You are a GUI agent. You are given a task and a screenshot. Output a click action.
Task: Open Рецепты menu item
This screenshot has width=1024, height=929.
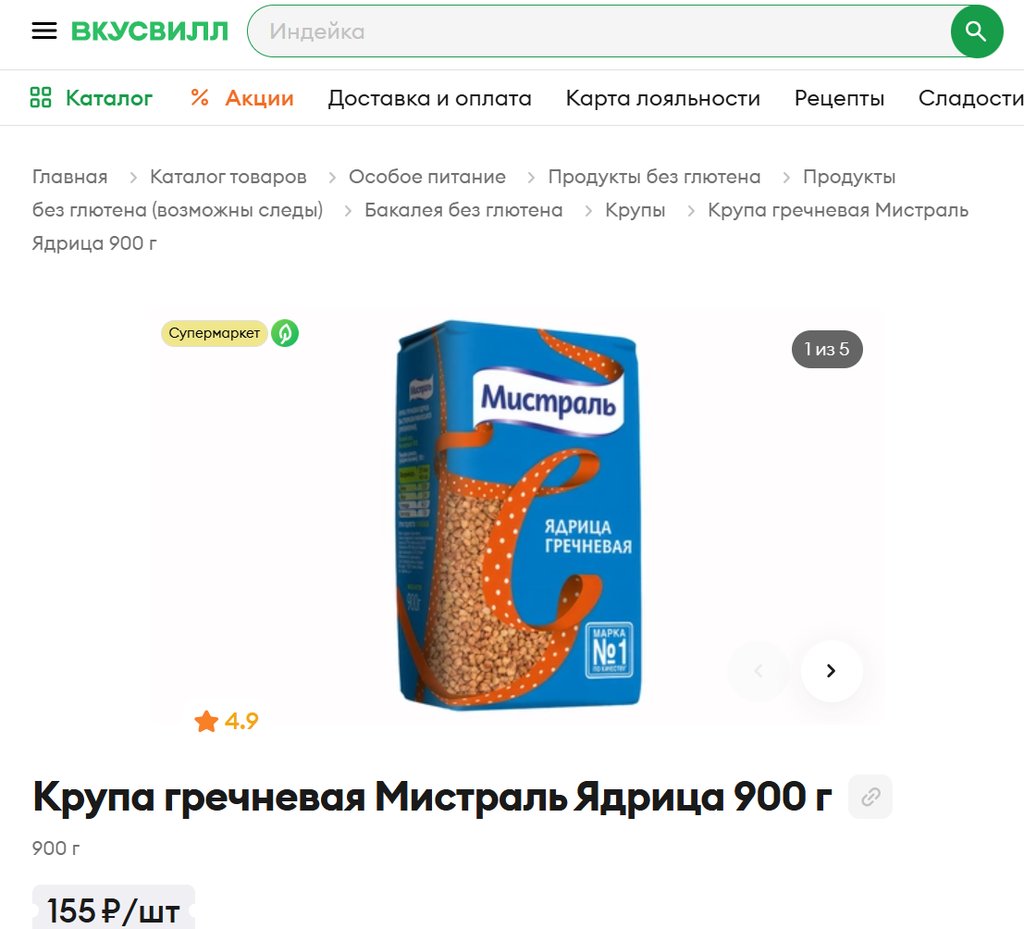839,98
